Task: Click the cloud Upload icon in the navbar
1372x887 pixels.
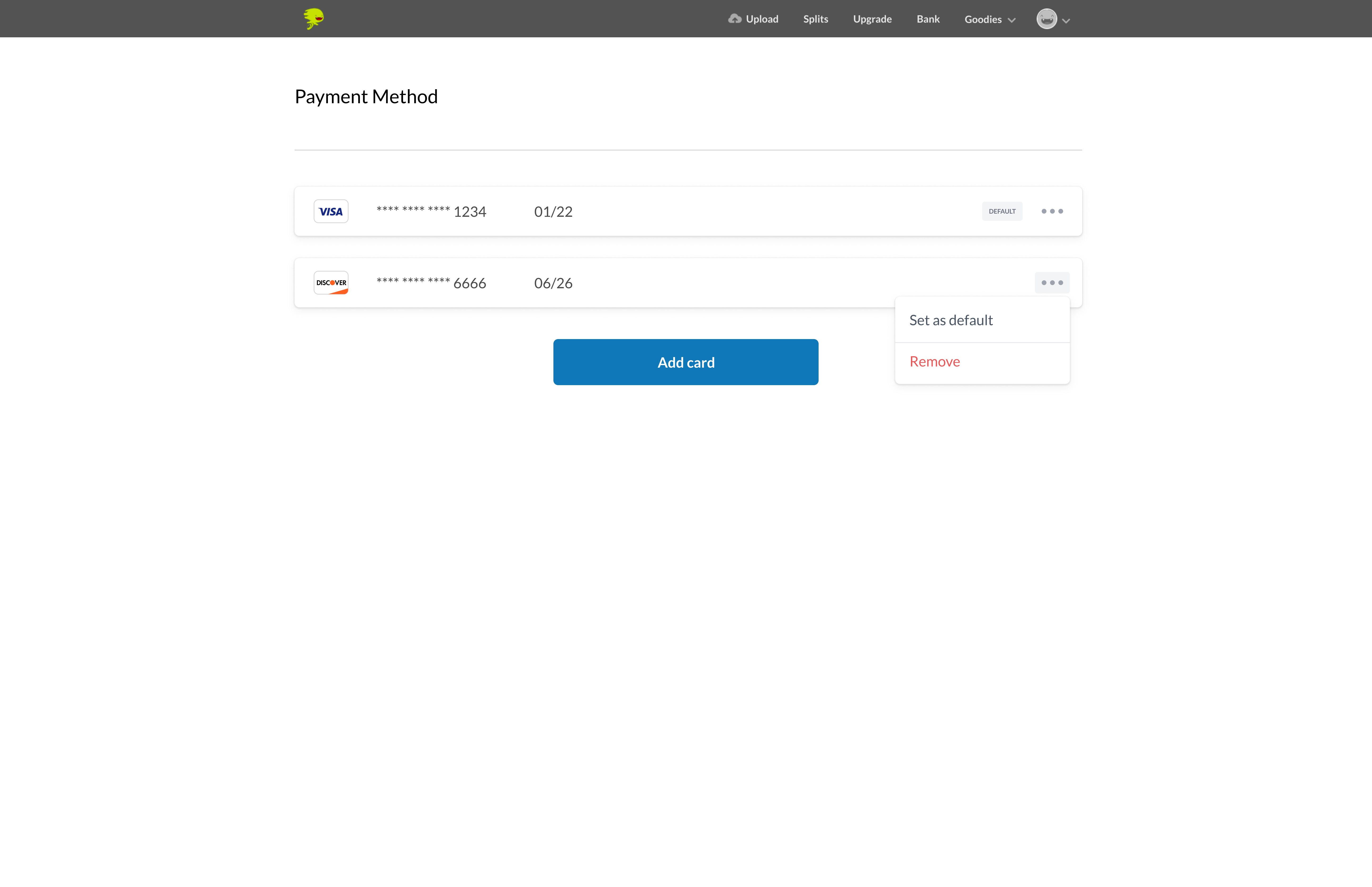Action: point(734,19)
